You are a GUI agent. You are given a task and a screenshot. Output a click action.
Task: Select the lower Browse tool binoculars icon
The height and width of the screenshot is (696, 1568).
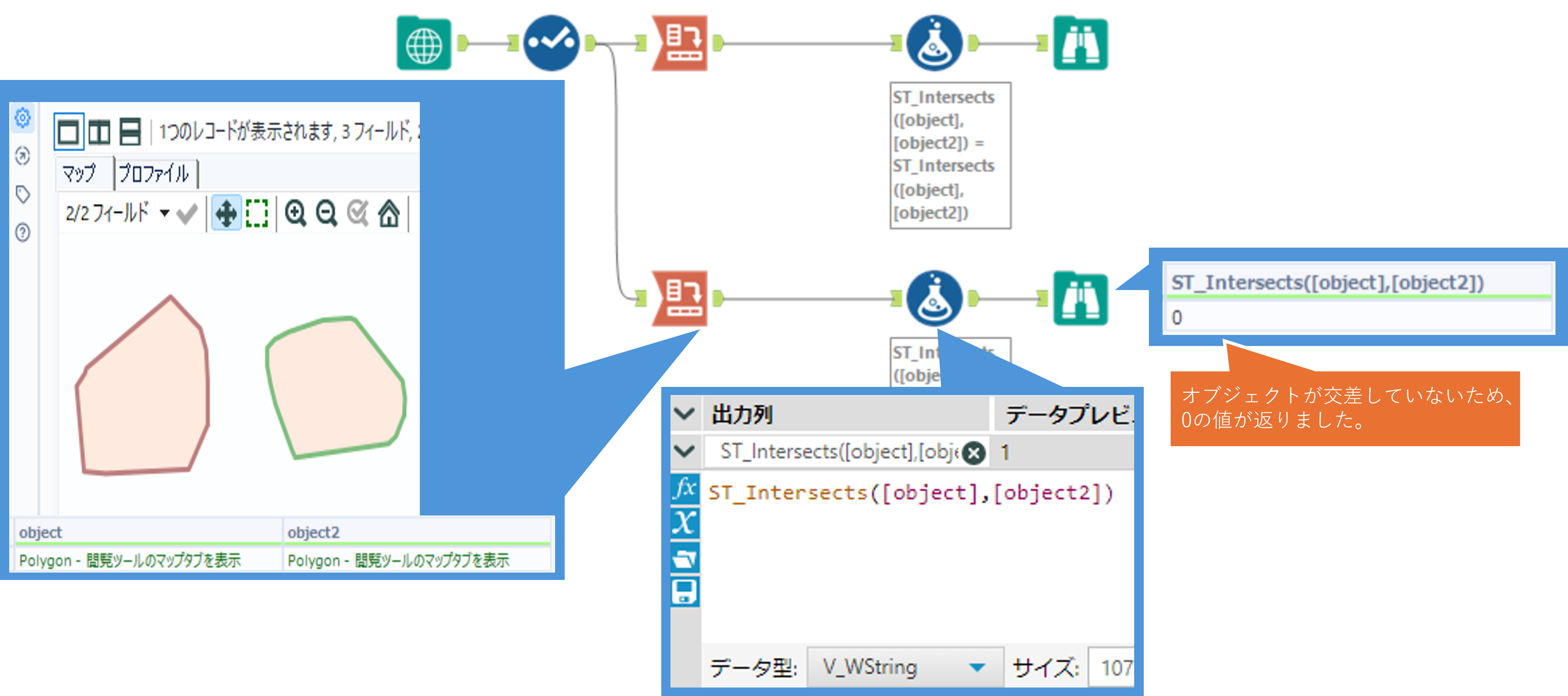point(1080,299)
